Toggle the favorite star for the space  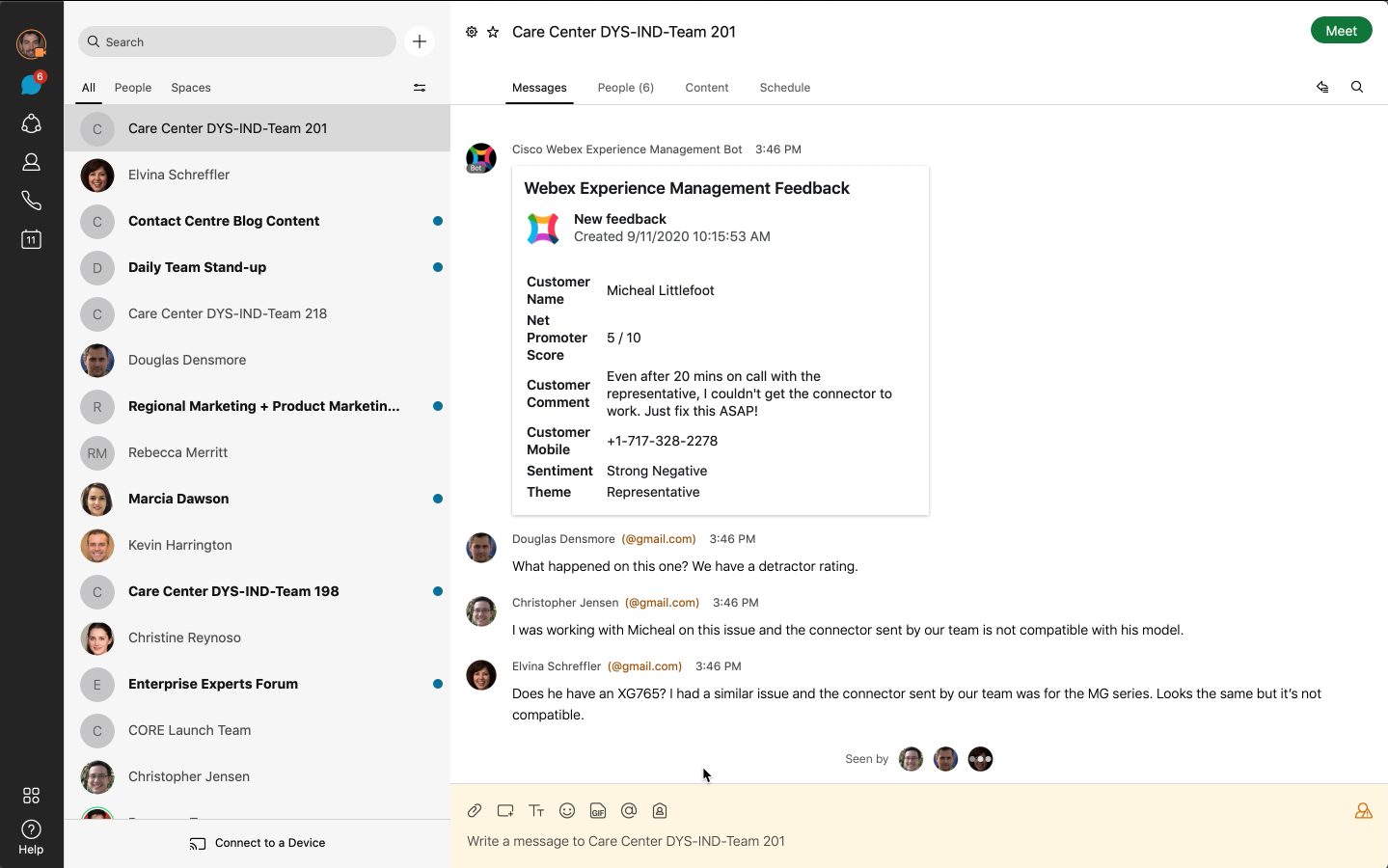tap(493, 32)
